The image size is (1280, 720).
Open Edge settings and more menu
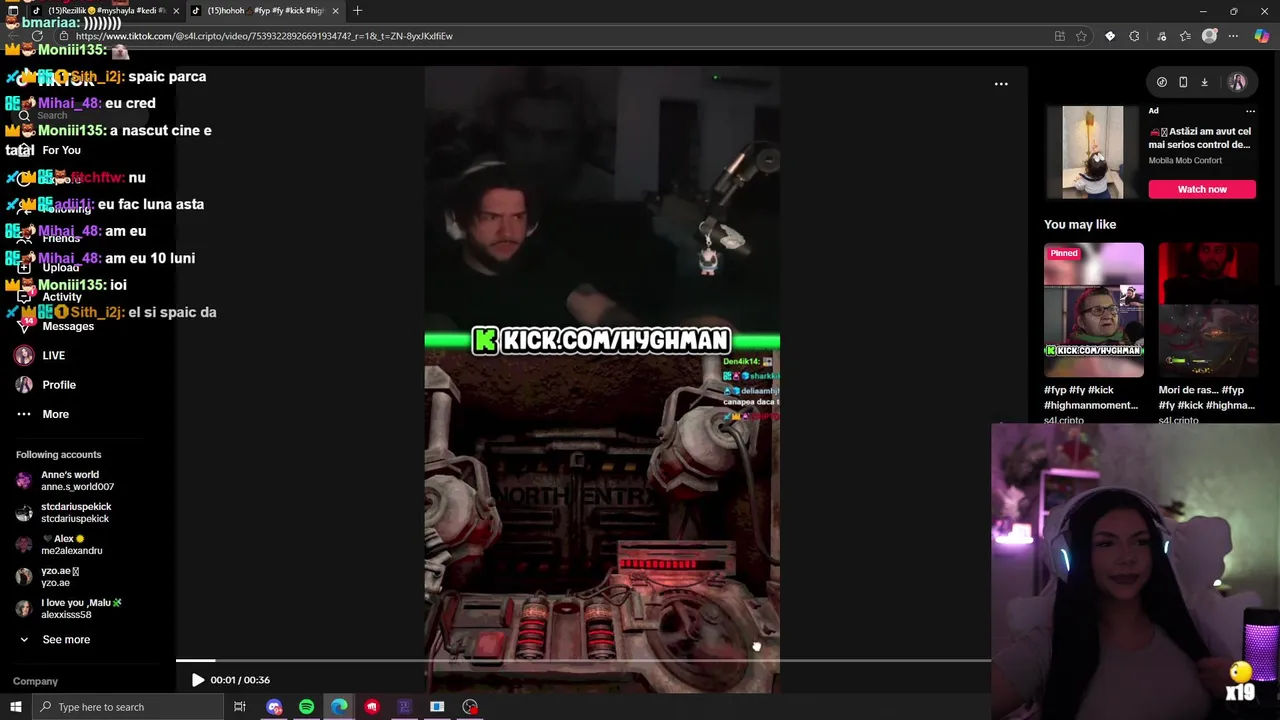[1235, 36]
